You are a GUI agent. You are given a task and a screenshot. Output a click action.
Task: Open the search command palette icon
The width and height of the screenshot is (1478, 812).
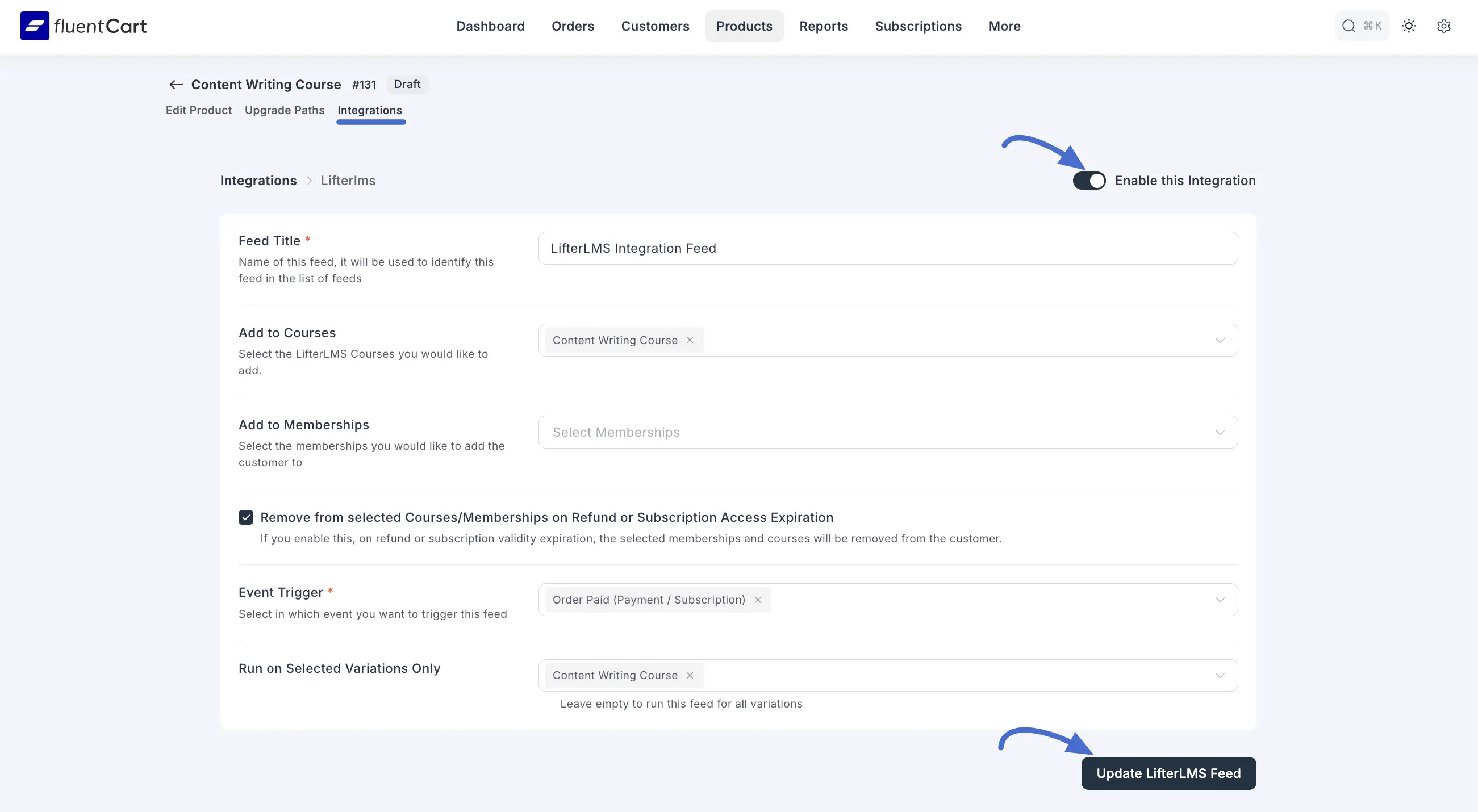1348,26
